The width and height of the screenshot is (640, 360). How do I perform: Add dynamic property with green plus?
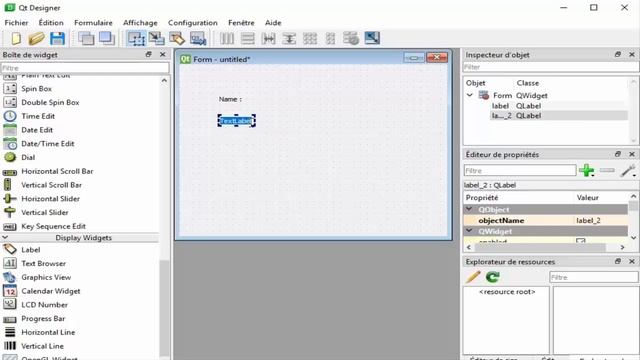587,170
